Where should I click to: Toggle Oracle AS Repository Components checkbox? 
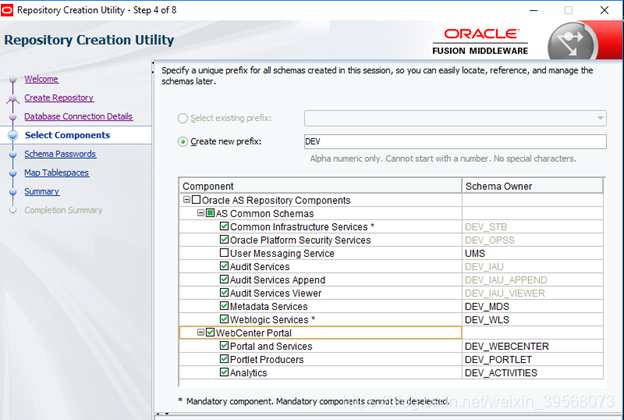[196, 200]
